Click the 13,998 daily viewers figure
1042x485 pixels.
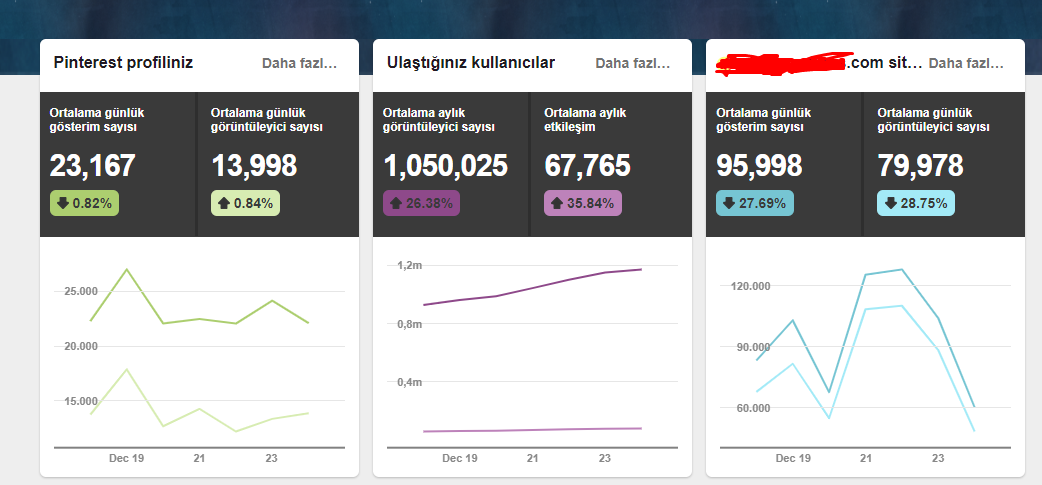pyautogui.click(x=254, y=165)
